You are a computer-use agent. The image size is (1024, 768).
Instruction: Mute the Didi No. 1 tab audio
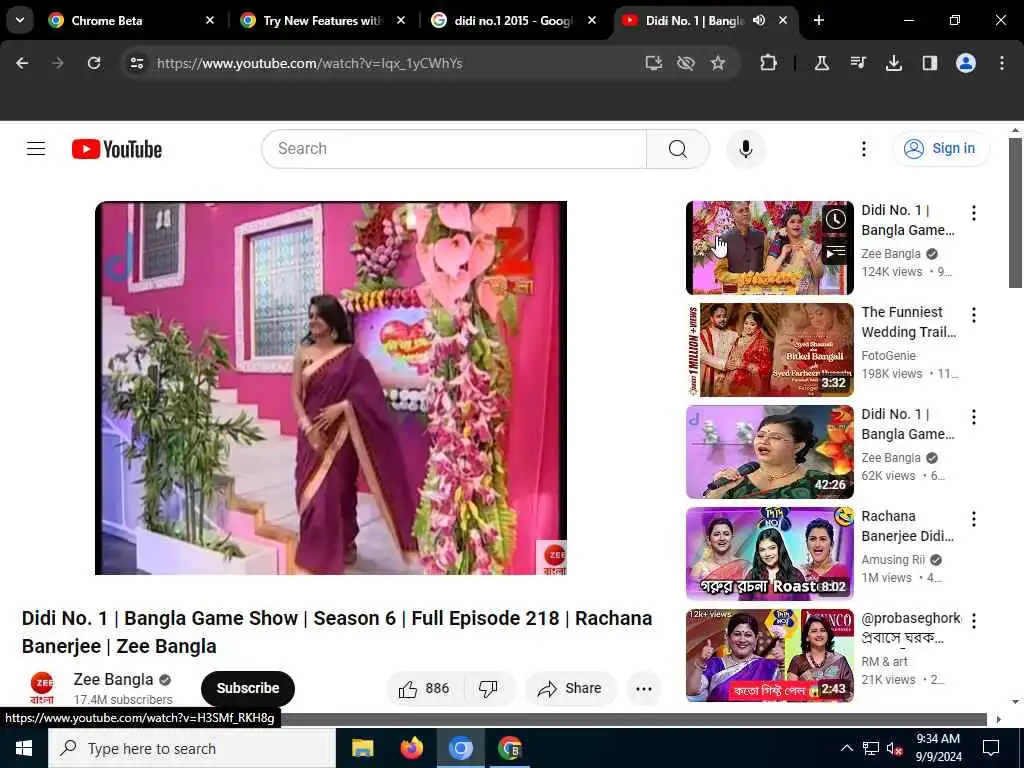coord(759,20)
